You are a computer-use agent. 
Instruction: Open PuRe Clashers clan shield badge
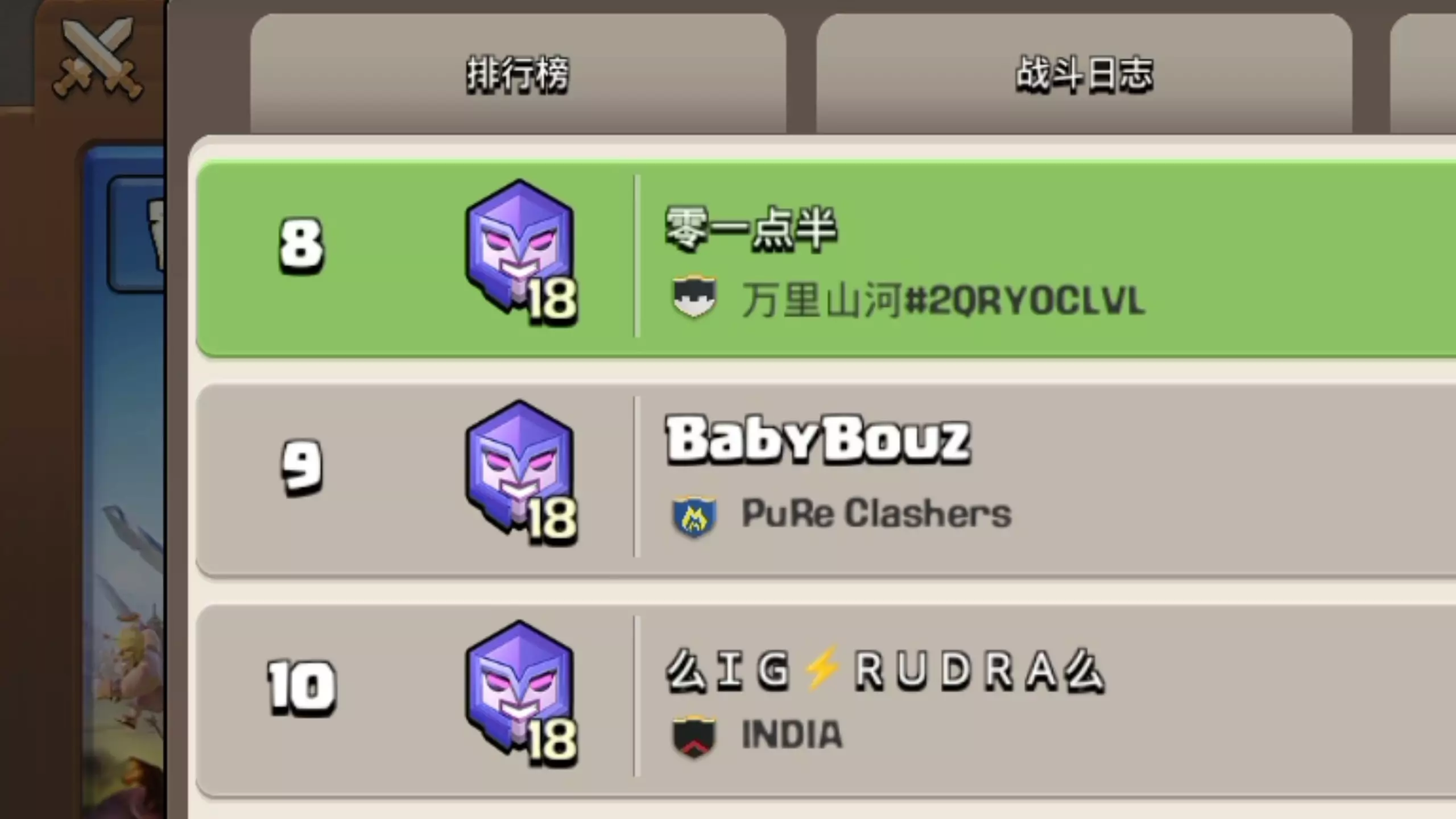(x=694, y=516)
